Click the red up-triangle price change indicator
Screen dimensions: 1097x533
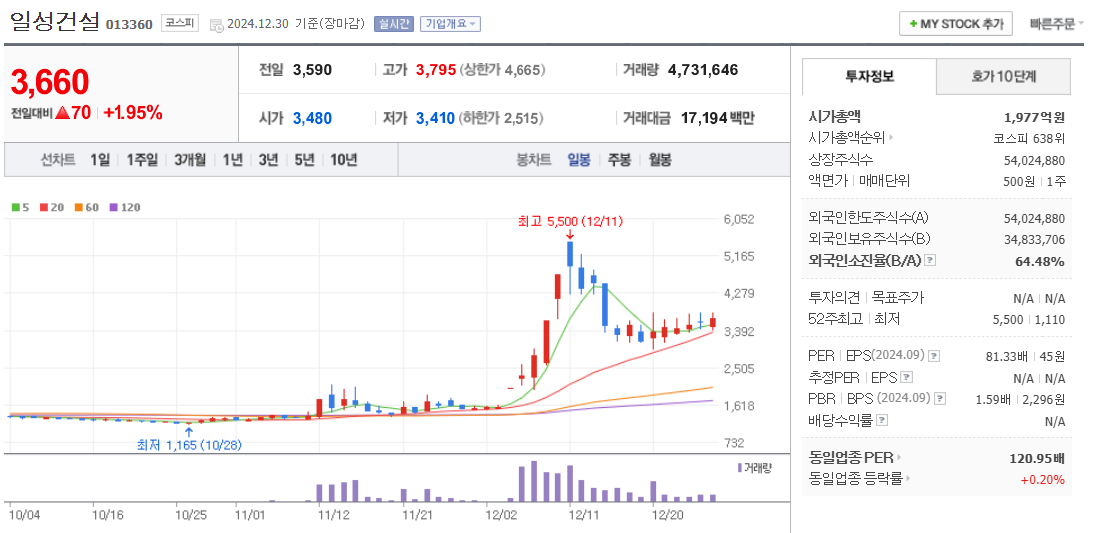62,112
